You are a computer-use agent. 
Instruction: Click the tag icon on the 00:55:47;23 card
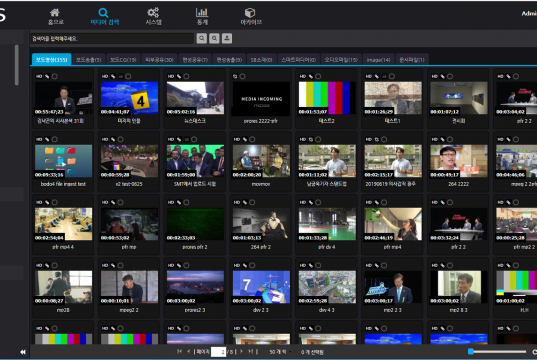coord(47,76)
